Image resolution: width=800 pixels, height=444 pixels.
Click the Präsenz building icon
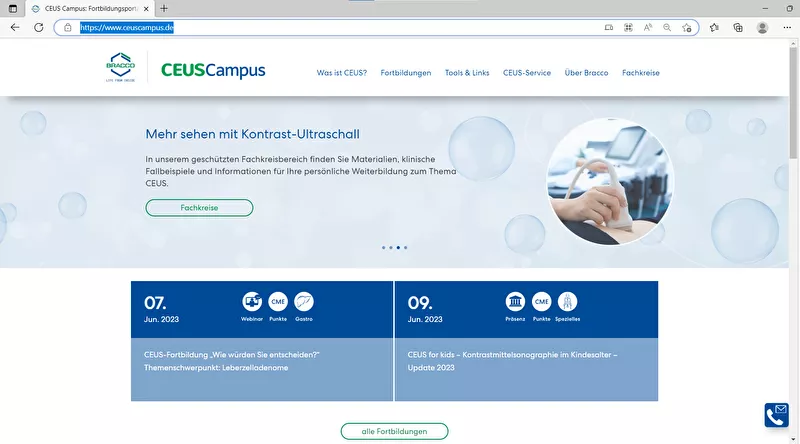(515, 302)
